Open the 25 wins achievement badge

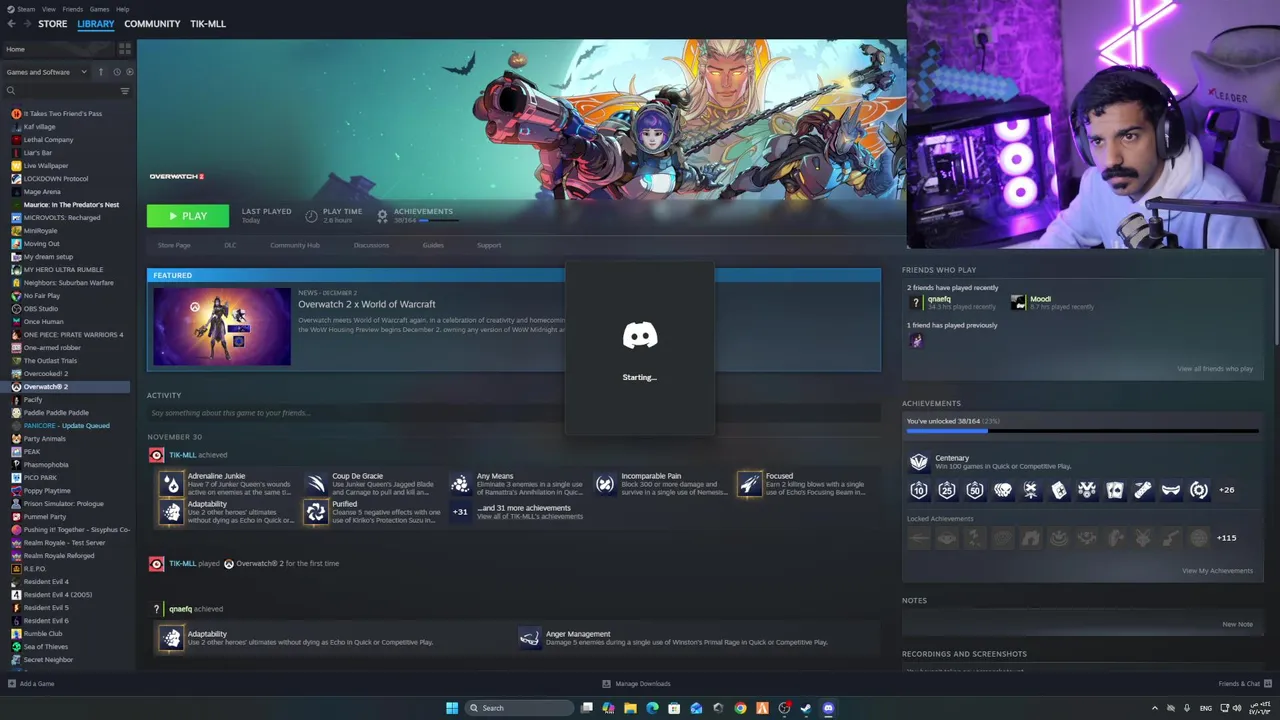[947, 490]
